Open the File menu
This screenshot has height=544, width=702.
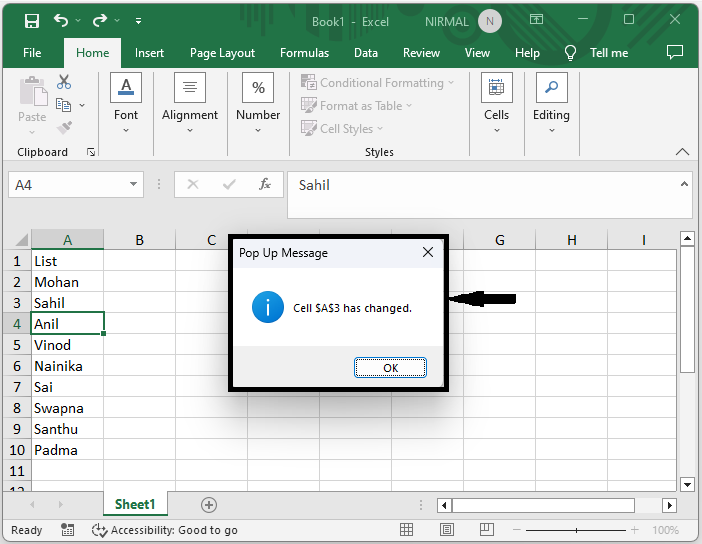(x=32, y=53)
